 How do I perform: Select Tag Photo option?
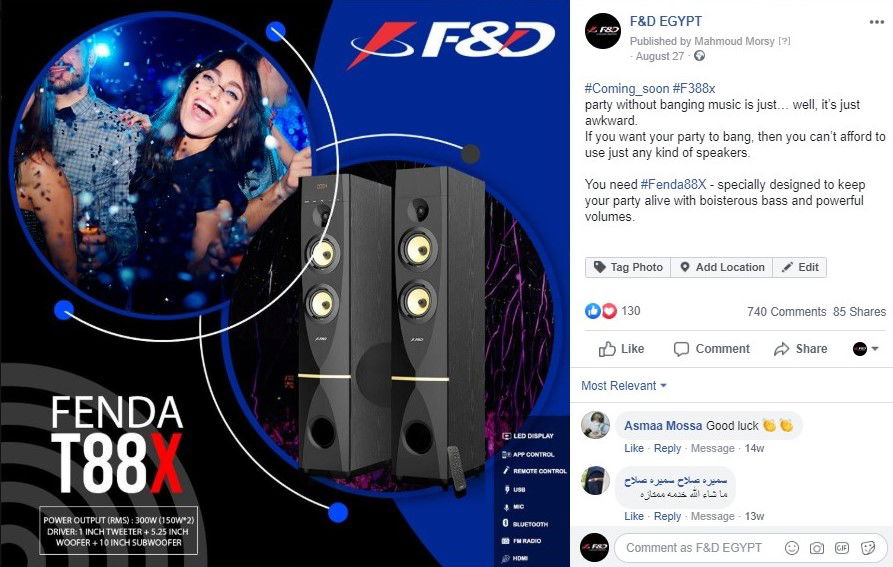628,267
